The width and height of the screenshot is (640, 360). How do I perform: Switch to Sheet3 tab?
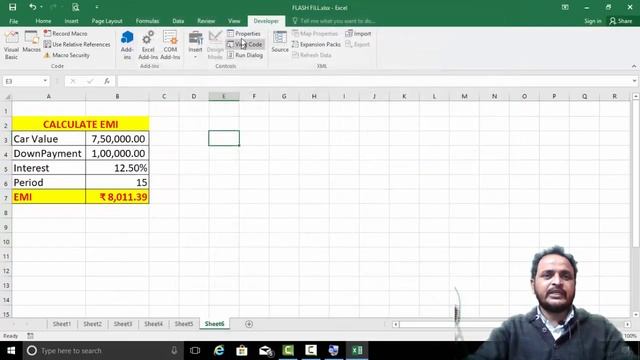(x=123, y=324)
